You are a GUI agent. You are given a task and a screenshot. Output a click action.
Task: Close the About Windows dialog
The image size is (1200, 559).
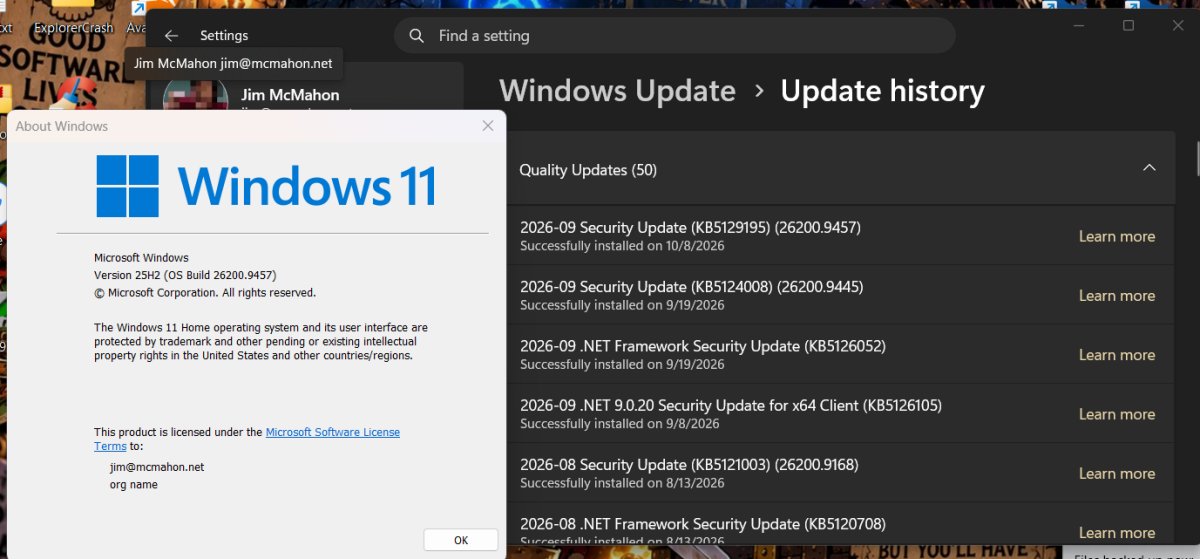(488, 126)
